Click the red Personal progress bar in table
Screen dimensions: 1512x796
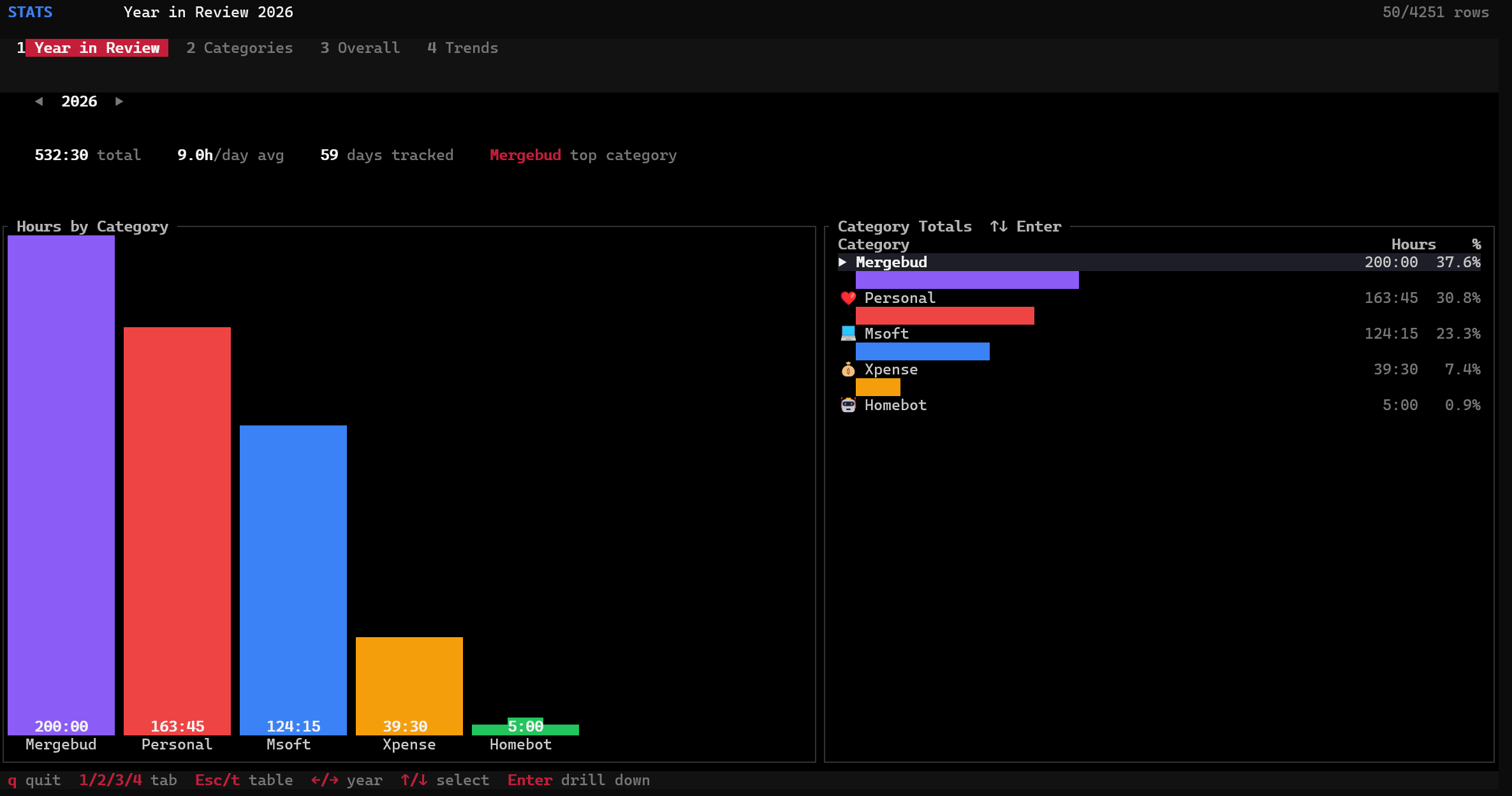point(945,316)
